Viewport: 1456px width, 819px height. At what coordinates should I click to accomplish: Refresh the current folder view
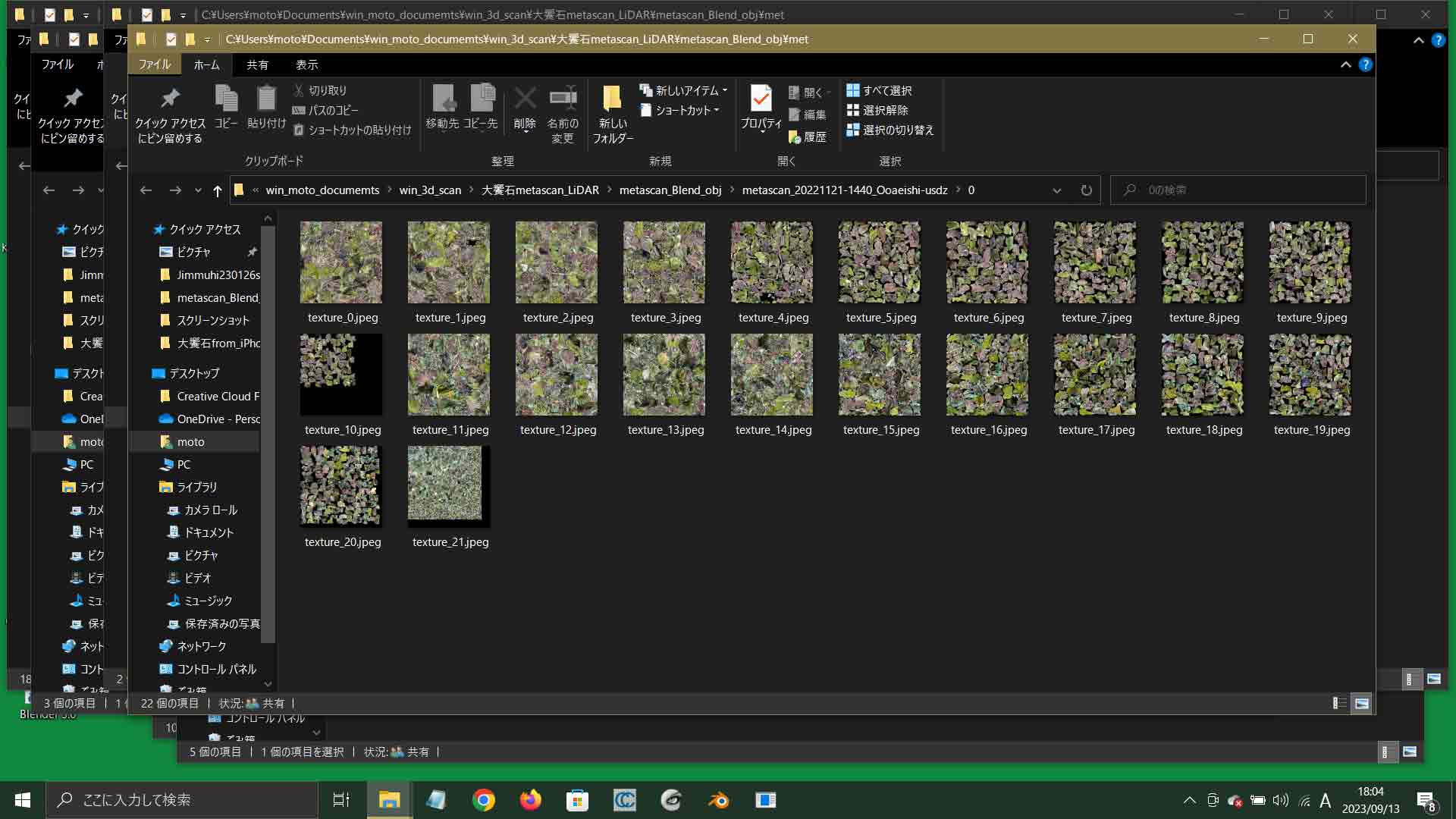tap(1086, 190)
